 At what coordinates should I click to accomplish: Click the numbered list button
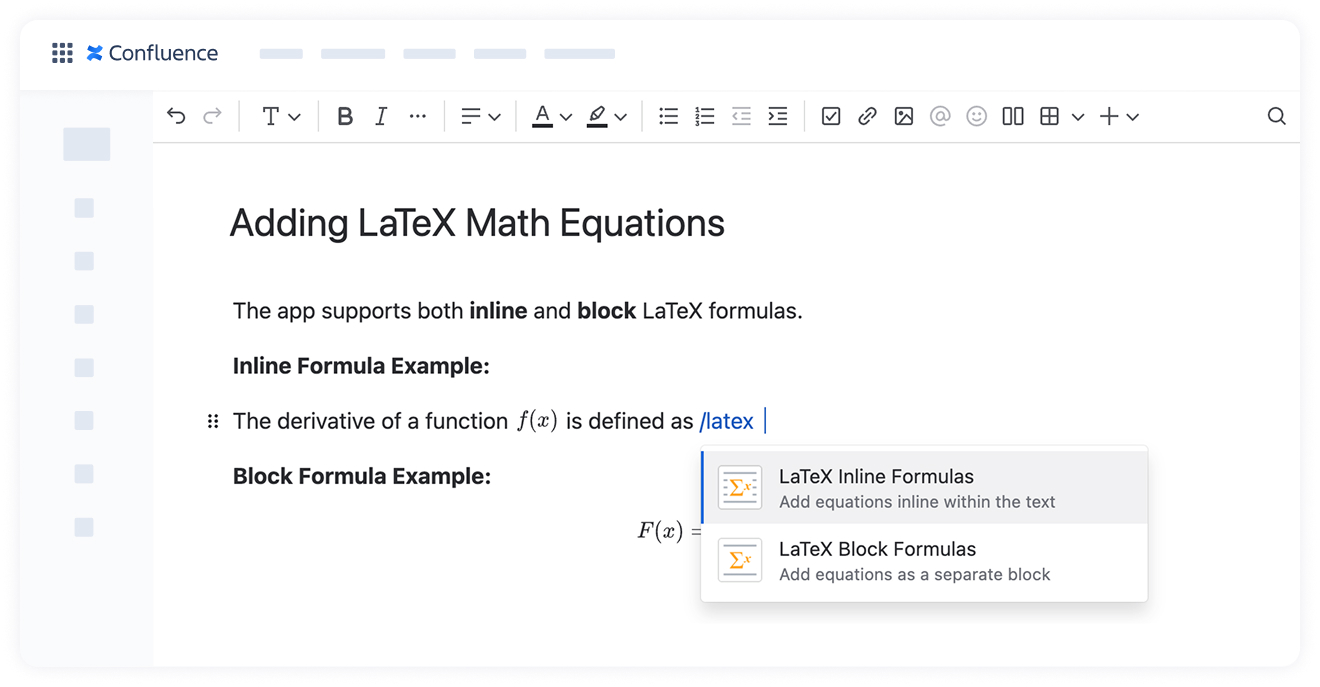tap(704, 116)
